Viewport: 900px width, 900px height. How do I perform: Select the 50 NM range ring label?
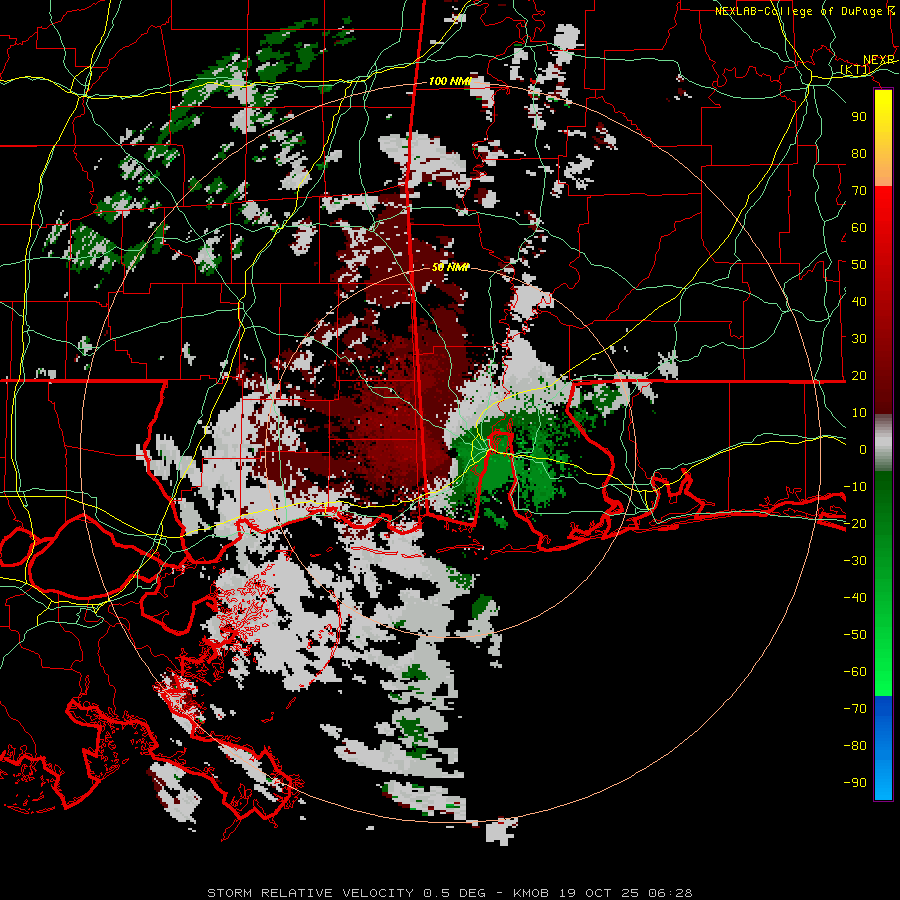pos(451,267)
